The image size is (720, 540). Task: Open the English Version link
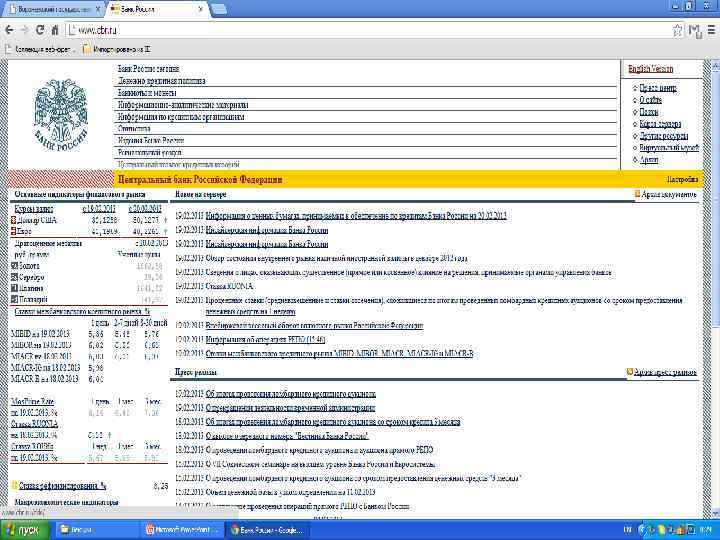pos(651,69)
